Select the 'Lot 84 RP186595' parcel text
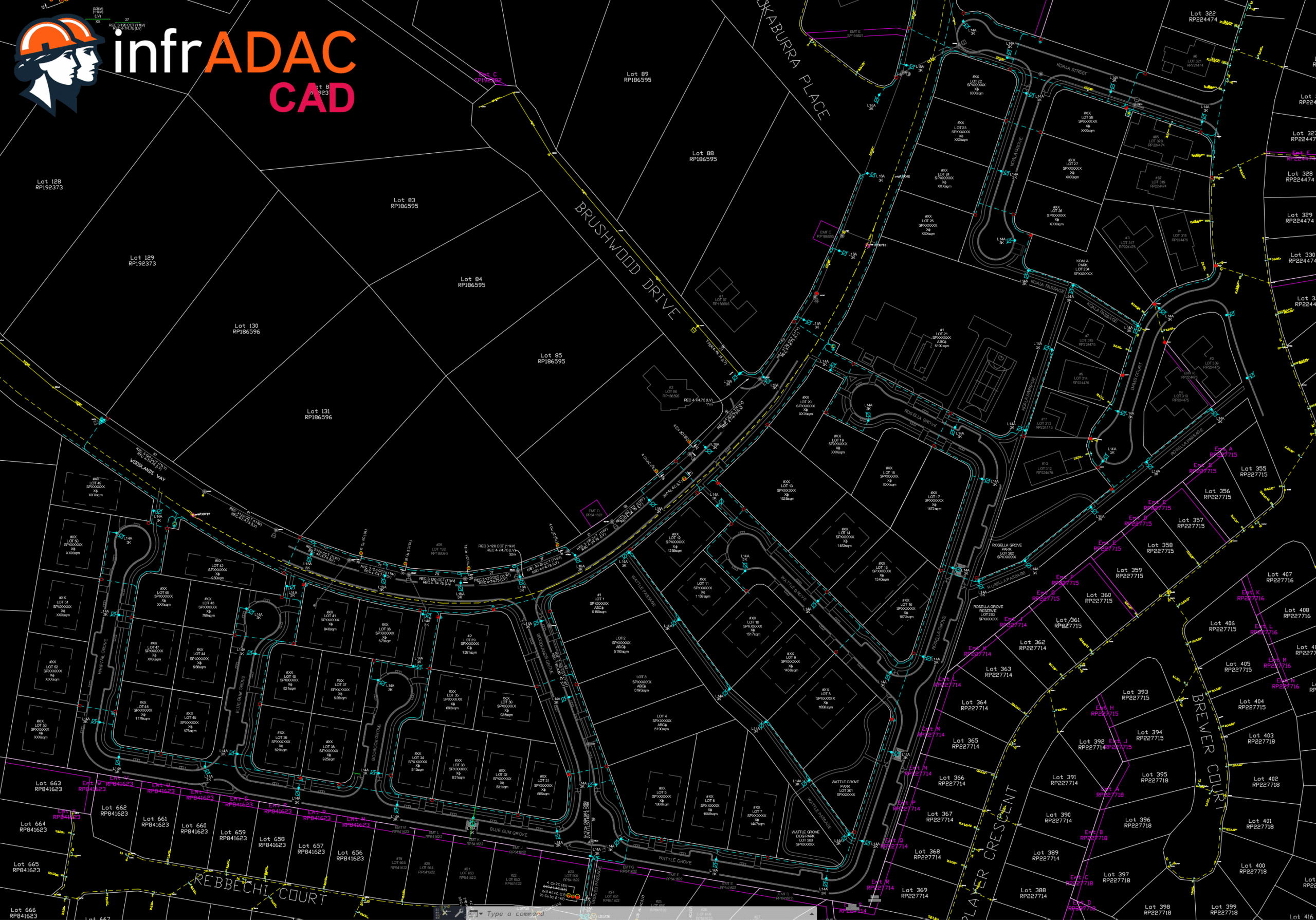Screen dimensions: 1316x920 coord(471,282)
